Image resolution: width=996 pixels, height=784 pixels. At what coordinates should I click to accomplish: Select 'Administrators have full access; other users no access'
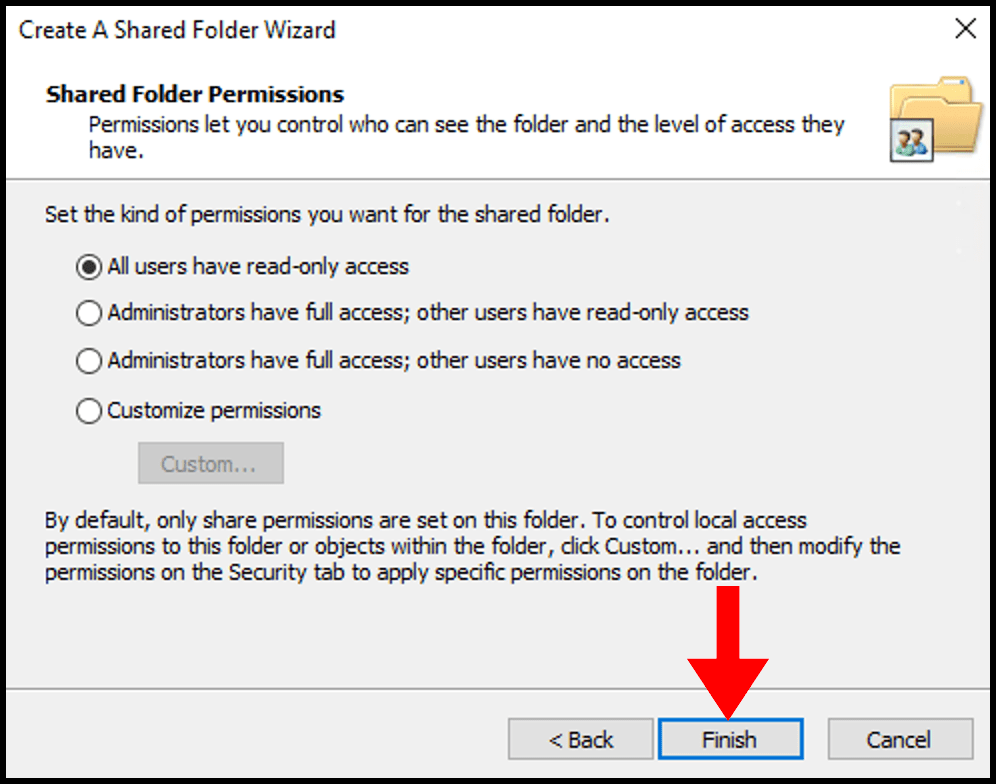click(x=88, y=361)
